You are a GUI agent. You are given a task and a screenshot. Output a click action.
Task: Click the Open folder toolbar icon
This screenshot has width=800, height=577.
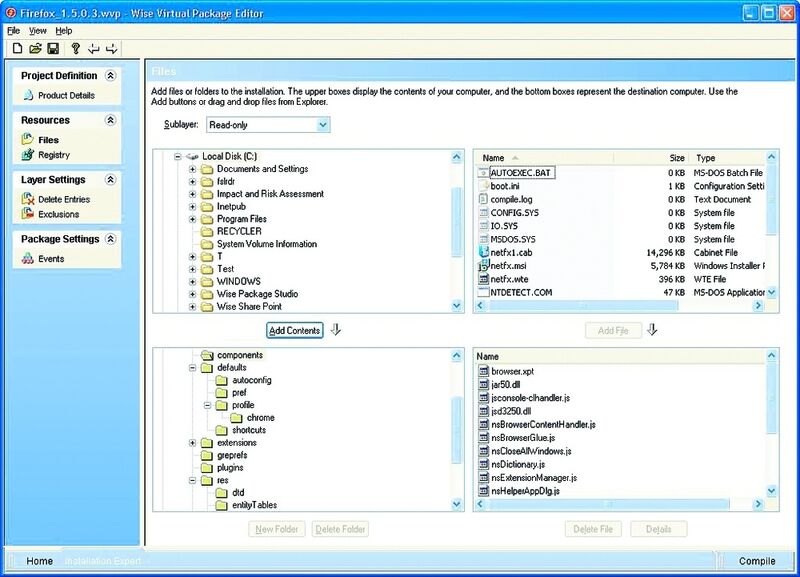[35, 48]
